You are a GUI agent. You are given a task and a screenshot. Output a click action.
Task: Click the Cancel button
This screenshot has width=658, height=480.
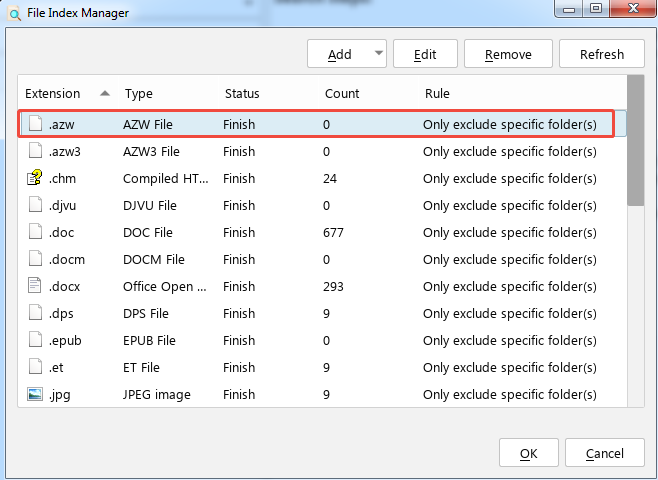tap(604, 454)
